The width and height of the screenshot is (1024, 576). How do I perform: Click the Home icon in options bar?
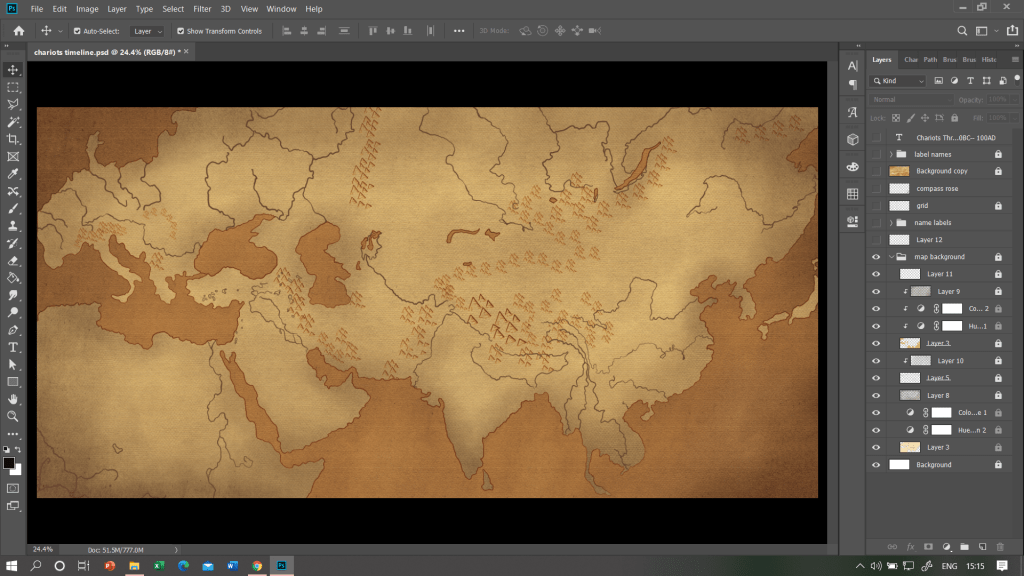point(18,31)
